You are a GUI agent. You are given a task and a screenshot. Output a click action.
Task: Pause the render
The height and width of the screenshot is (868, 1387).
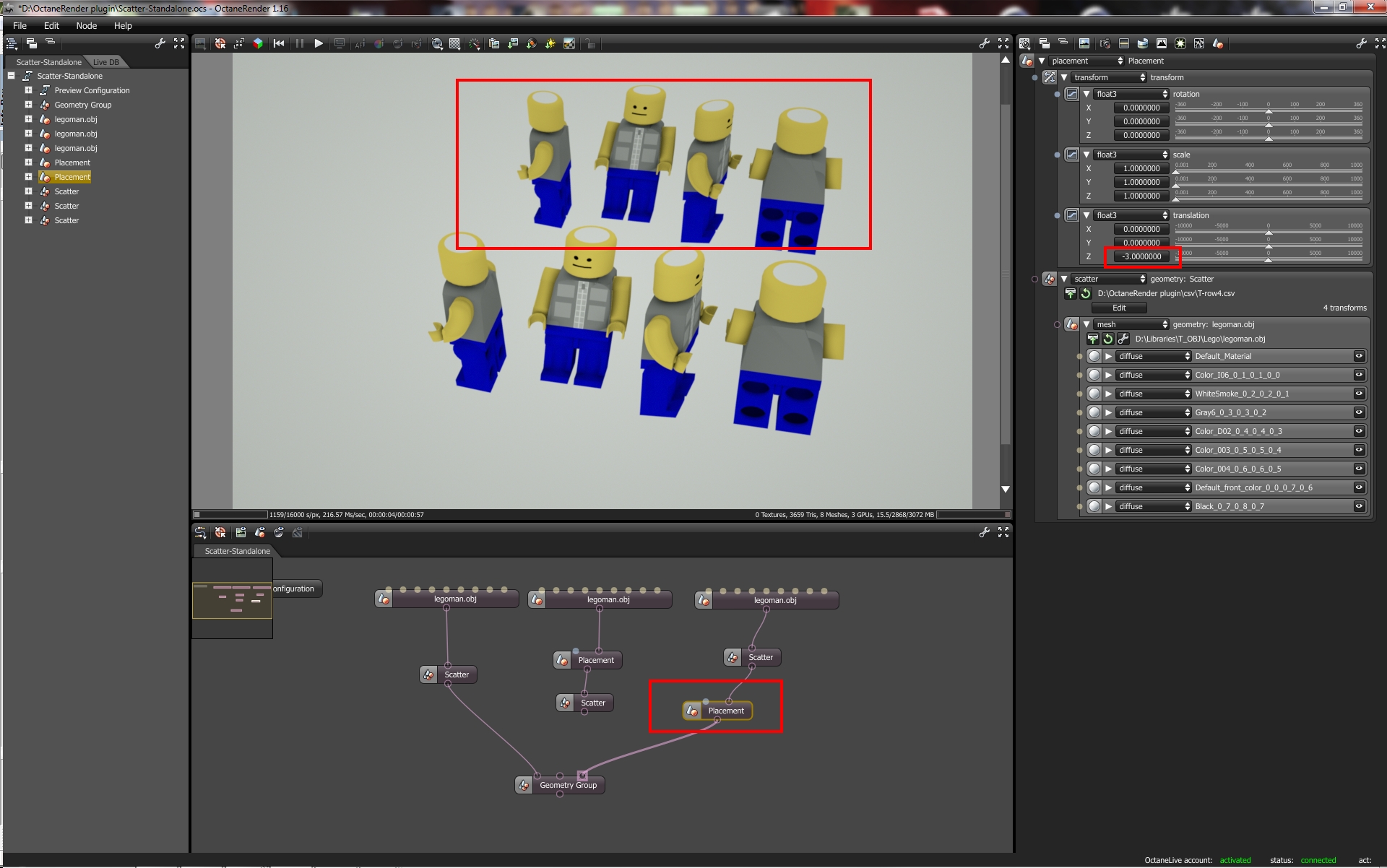[300, 44]
